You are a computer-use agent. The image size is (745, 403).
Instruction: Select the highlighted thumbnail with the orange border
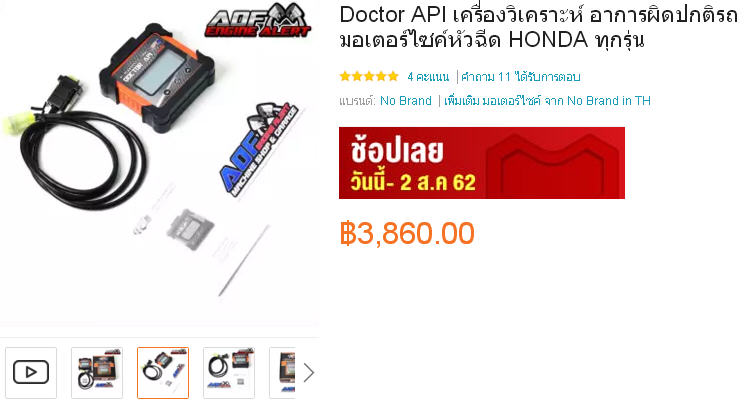[x=163, y=373]
